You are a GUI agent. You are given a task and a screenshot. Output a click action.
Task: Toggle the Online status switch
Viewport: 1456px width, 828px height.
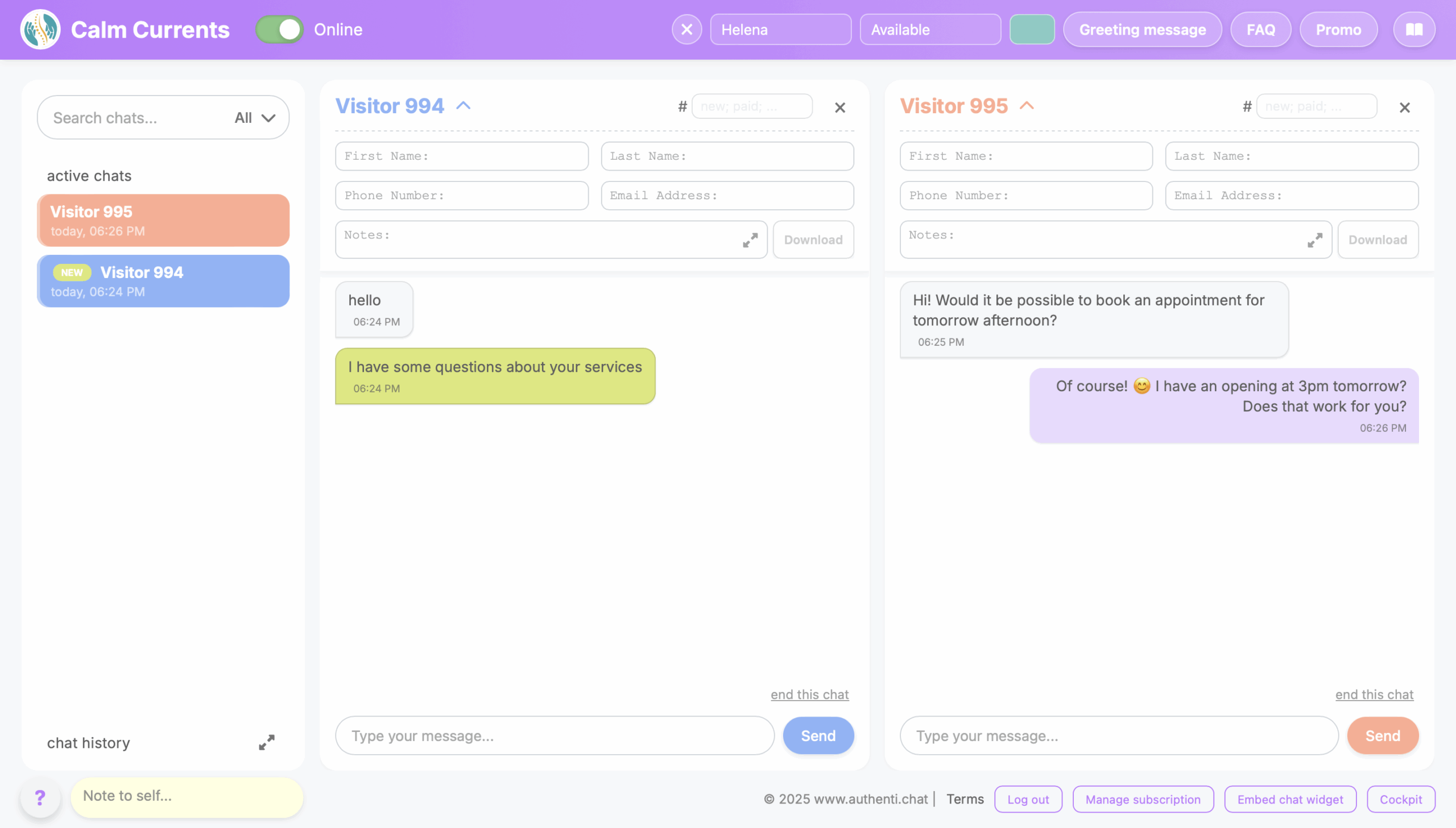[x=279, y=30]
